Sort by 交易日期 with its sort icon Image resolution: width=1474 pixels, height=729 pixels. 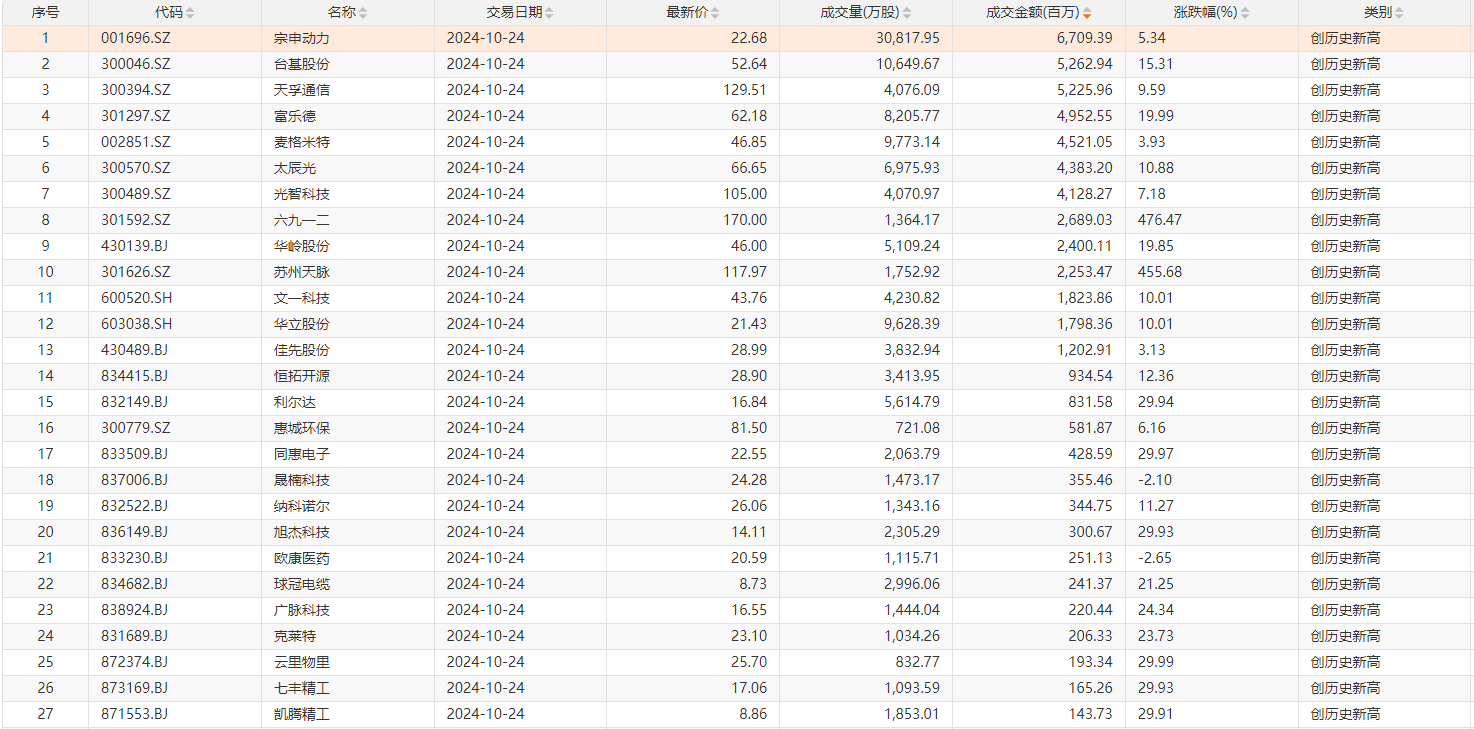coord(549,13)
